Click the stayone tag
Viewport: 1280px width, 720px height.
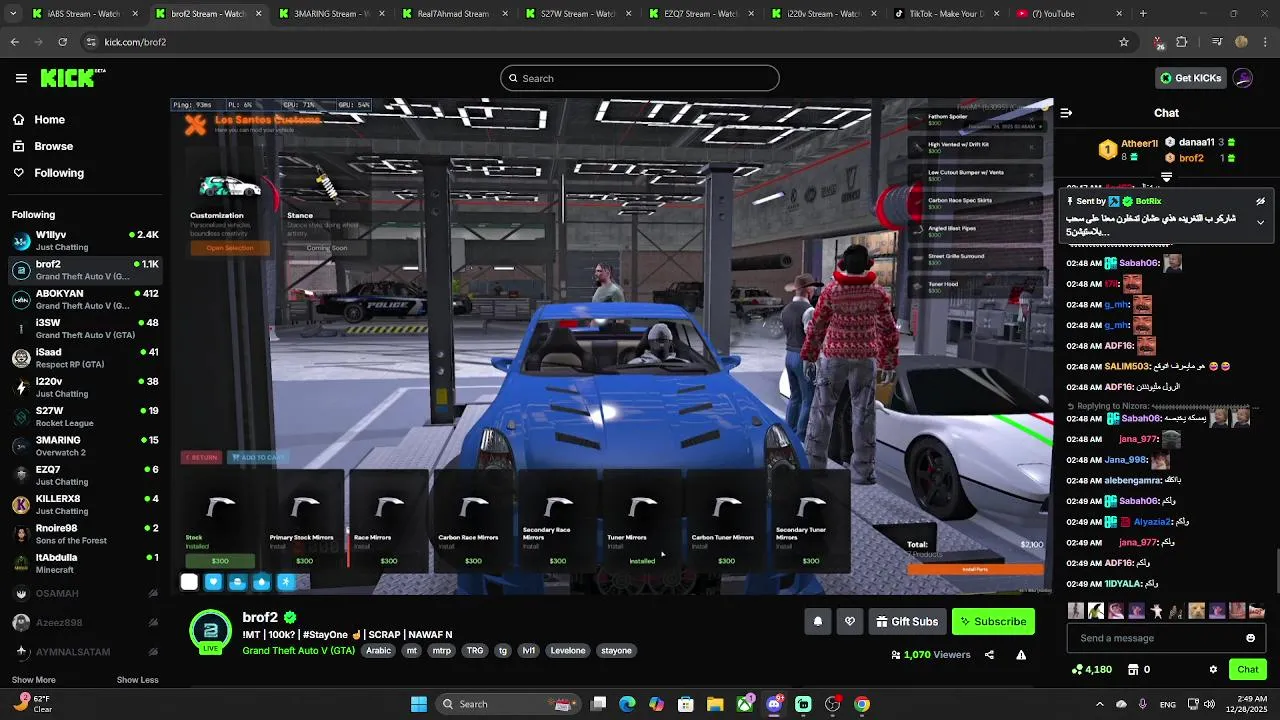pyautogui.click(x=616, y=651)
